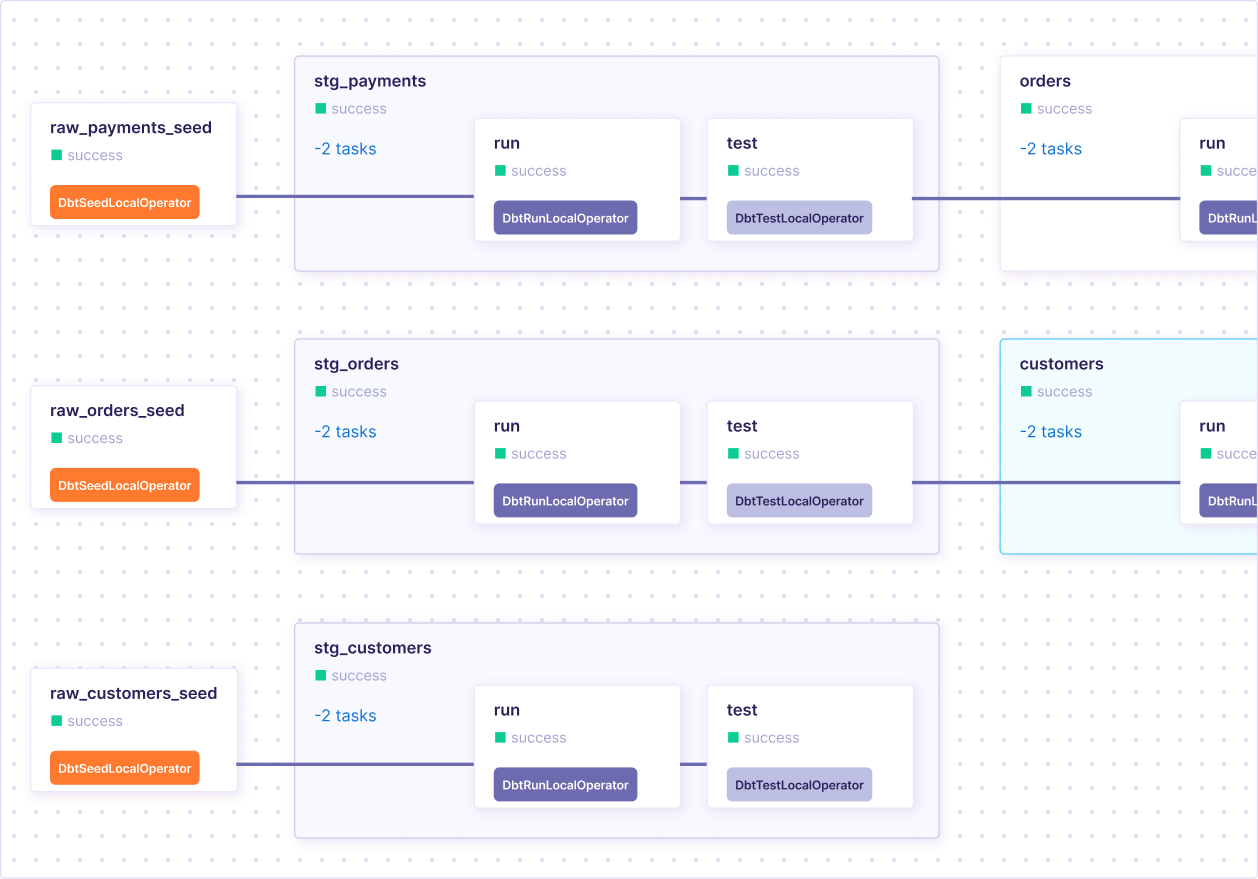
Task: Click the success icon under the orders group title
Action: [x=1025, y=109]
